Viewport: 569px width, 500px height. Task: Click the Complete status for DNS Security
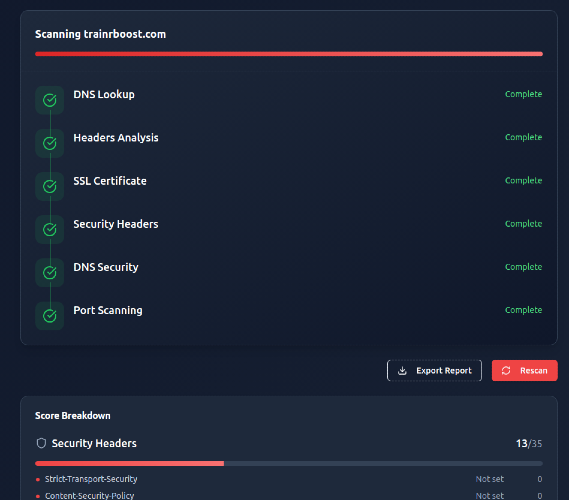click(524, 267)
